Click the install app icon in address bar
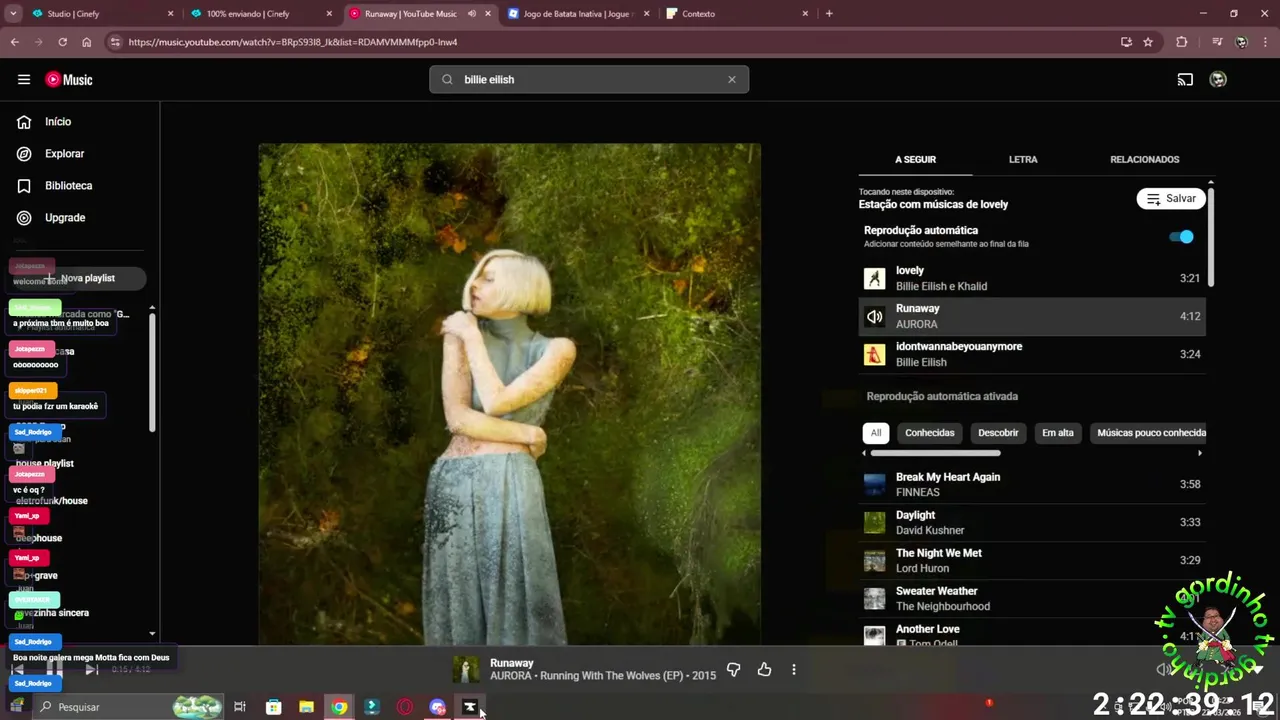 click(1126, 42)
